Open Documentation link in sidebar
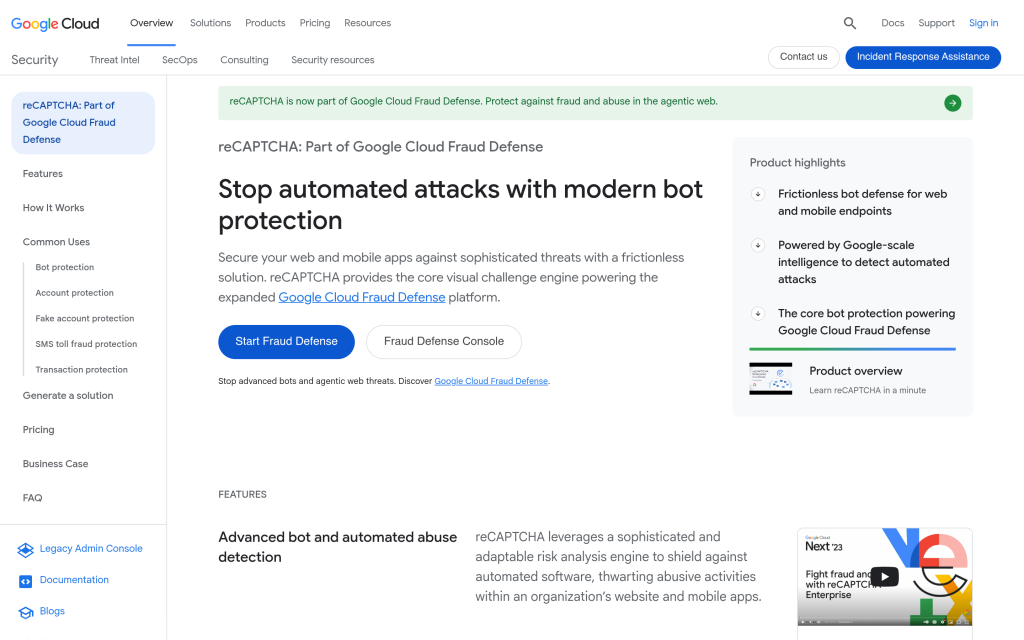 (x=74, y=580)
